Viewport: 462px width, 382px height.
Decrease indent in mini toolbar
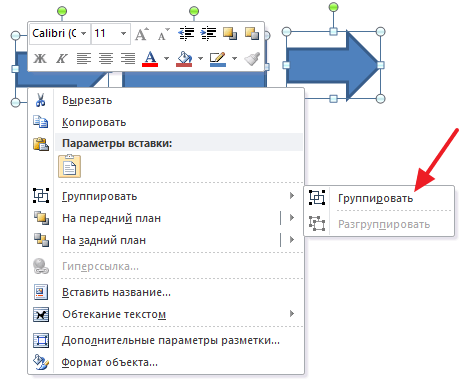click(x=186, y=34)
